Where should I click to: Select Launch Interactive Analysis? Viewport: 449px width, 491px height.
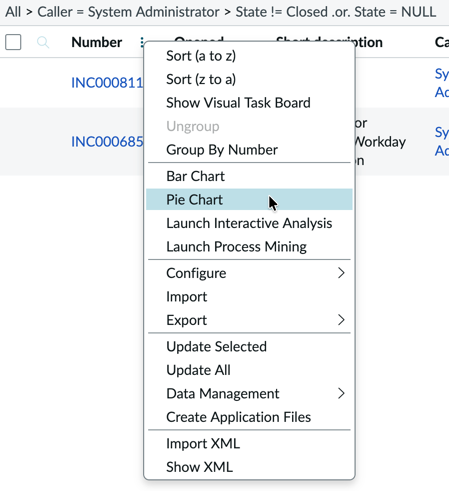(249, 223)
